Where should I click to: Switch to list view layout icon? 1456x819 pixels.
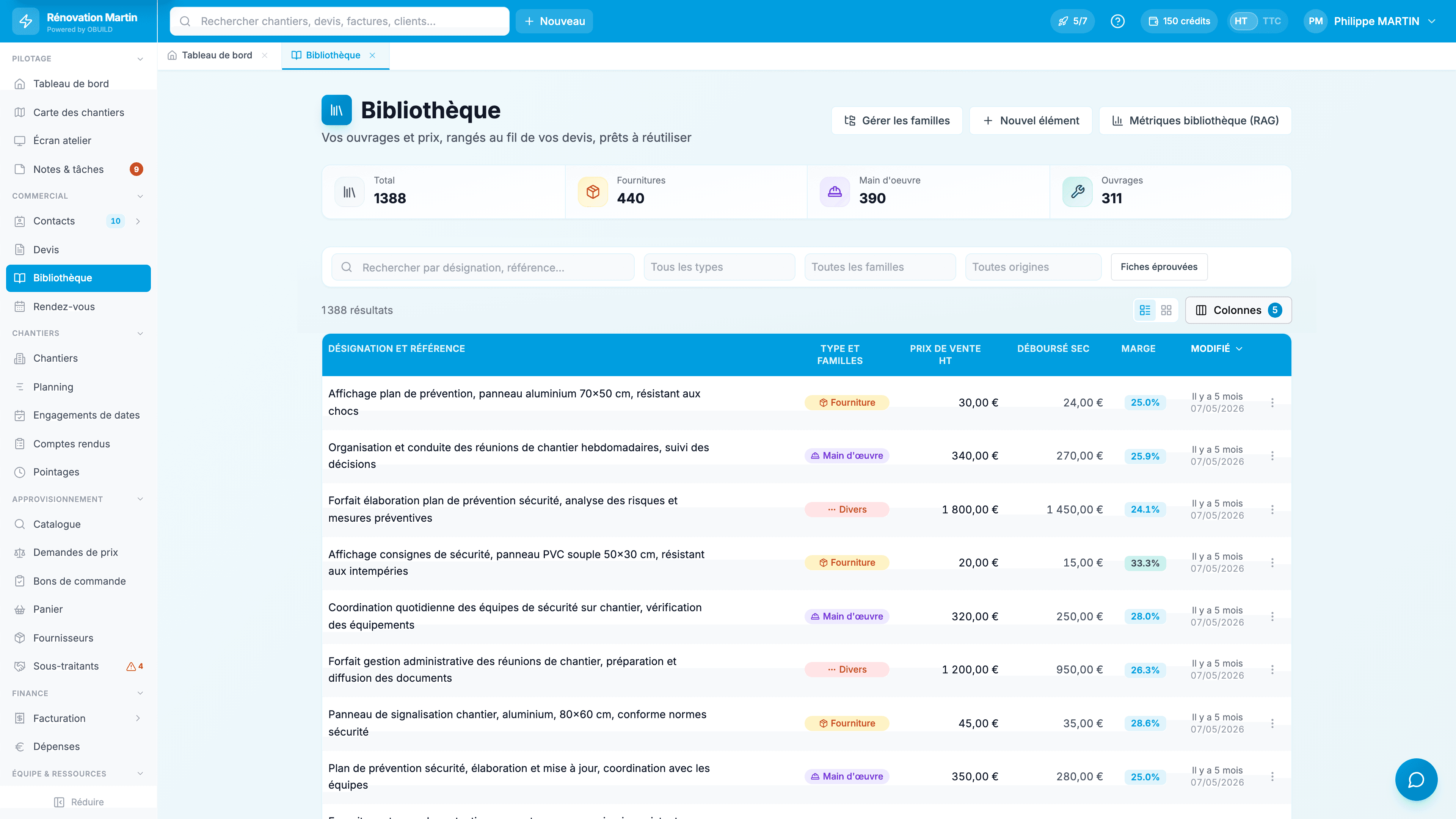1145,310
